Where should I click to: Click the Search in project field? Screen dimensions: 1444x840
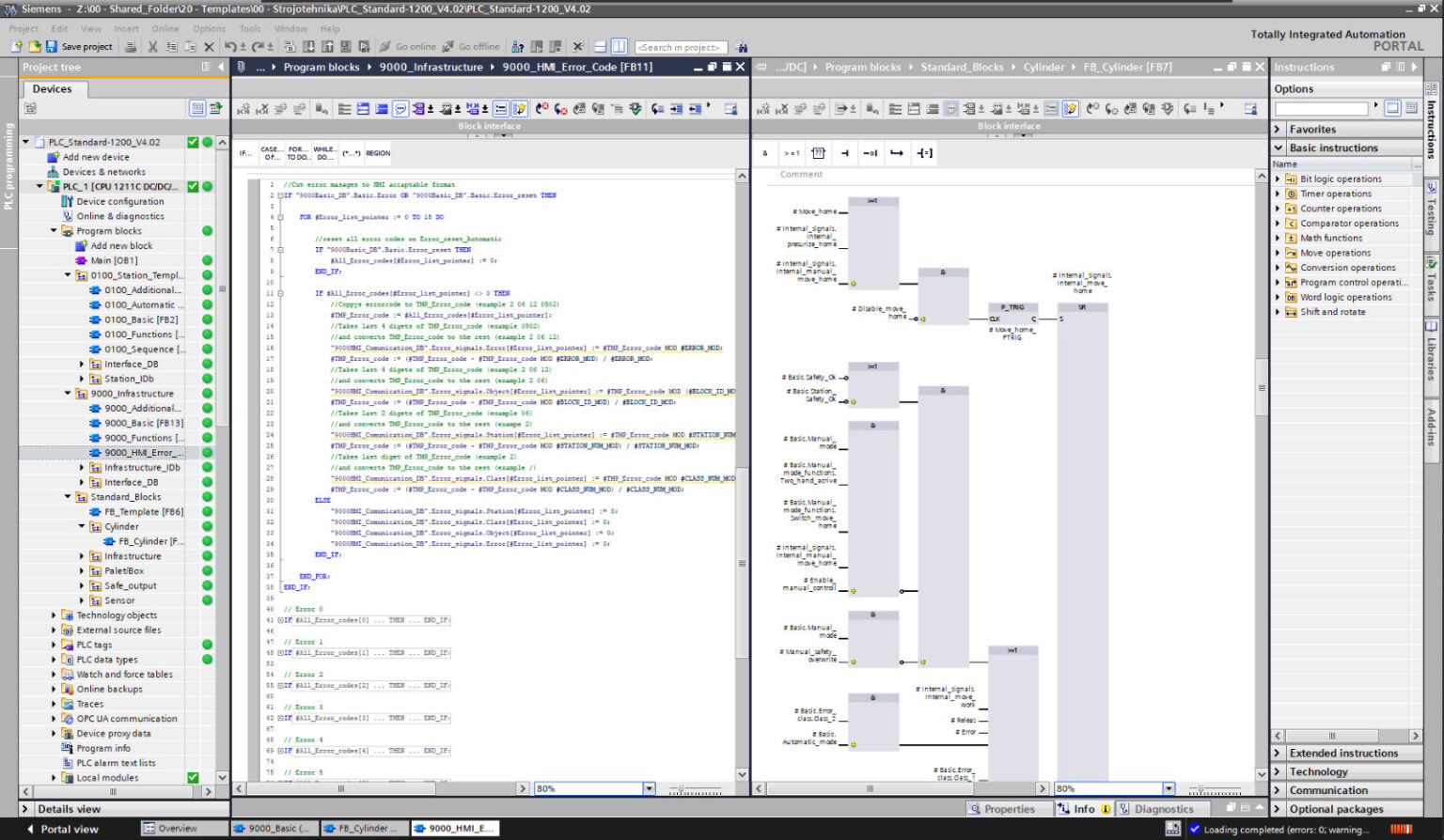tap(681, 47)
